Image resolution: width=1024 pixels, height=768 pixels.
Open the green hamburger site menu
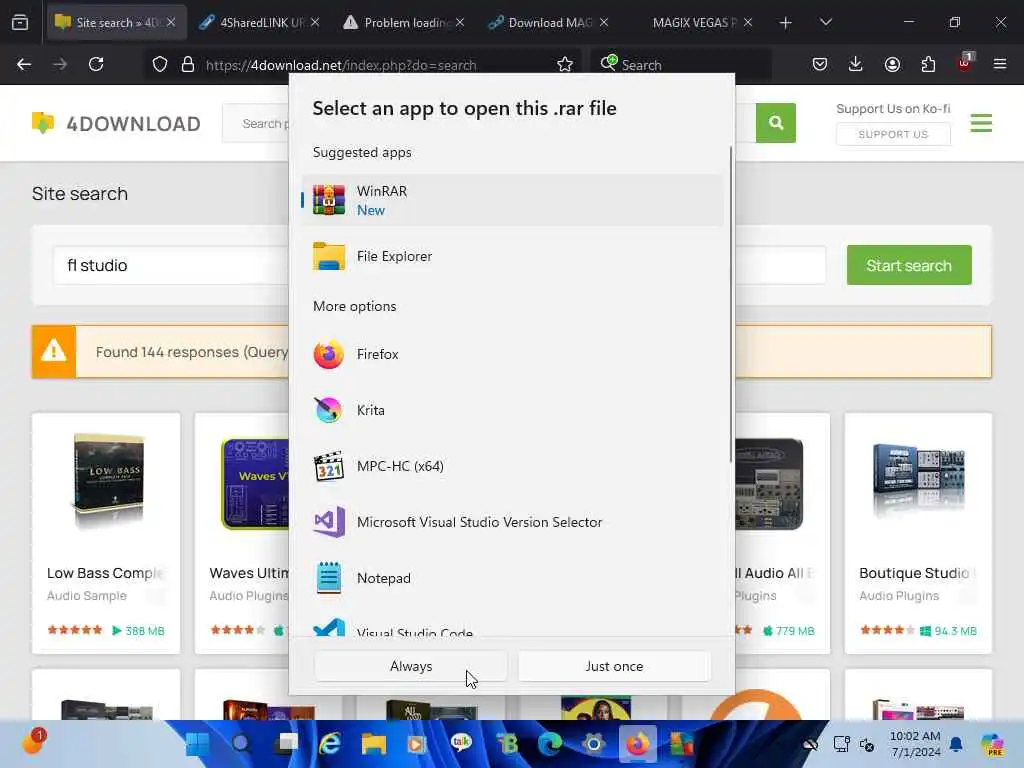click(x=981, y=123)
